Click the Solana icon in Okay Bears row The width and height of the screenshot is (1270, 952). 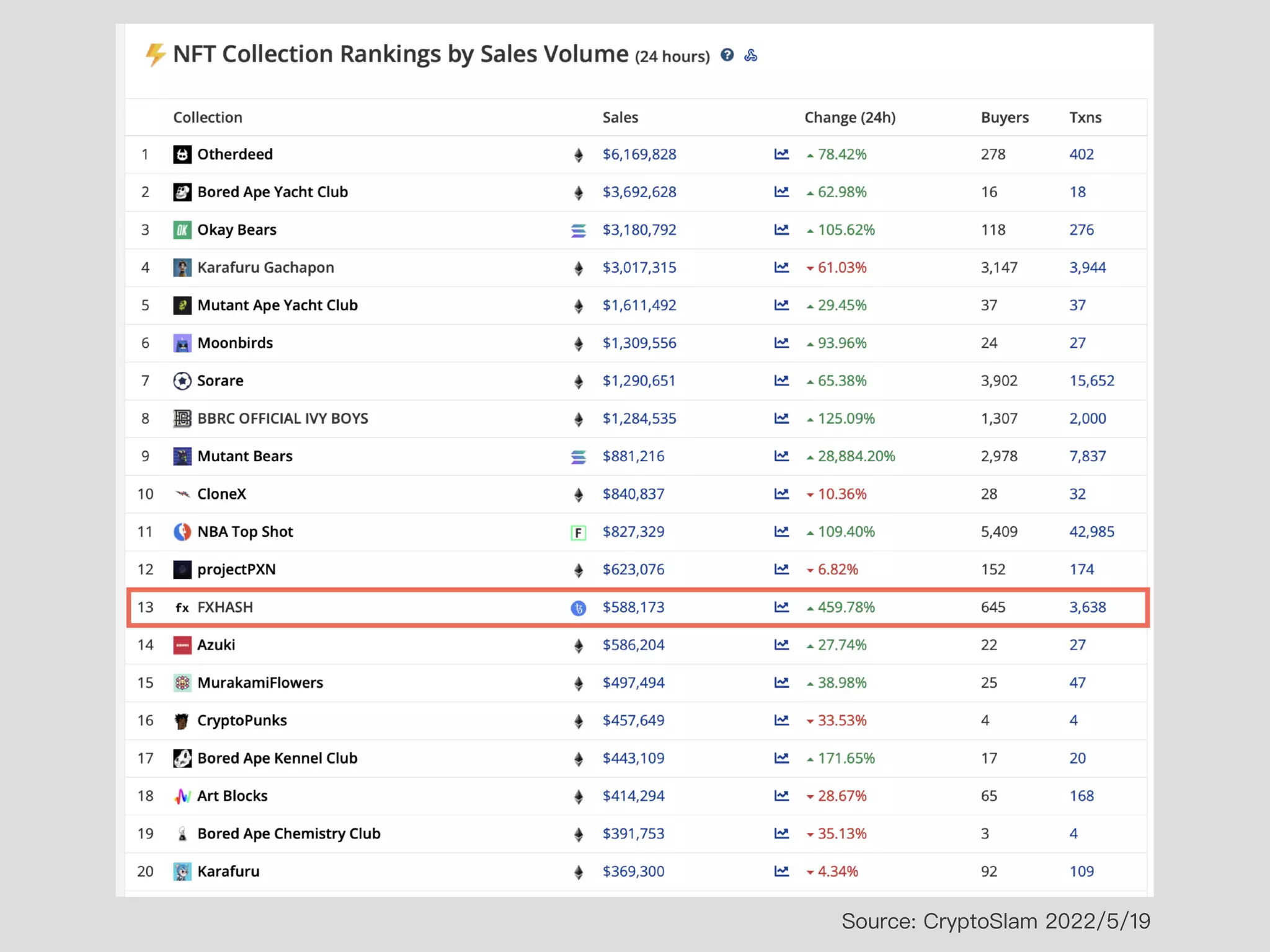click(578, 231)
